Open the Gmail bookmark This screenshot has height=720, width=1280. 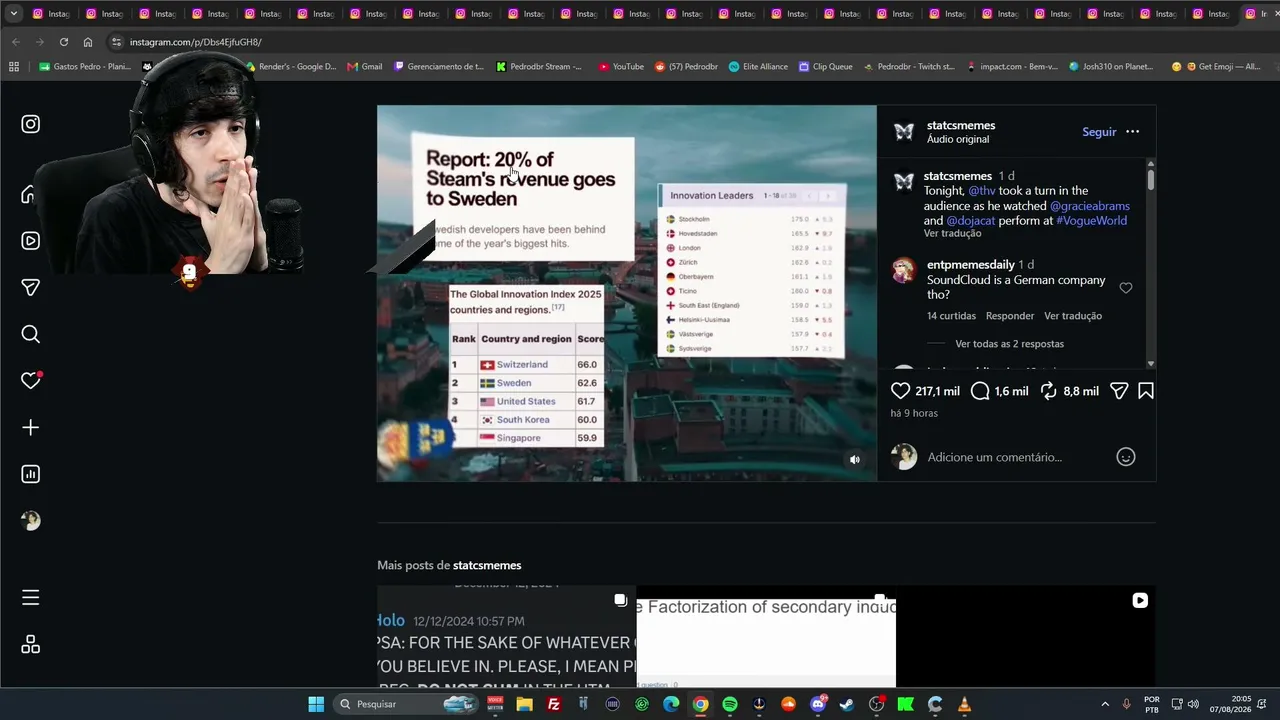(x=365, y=67)
